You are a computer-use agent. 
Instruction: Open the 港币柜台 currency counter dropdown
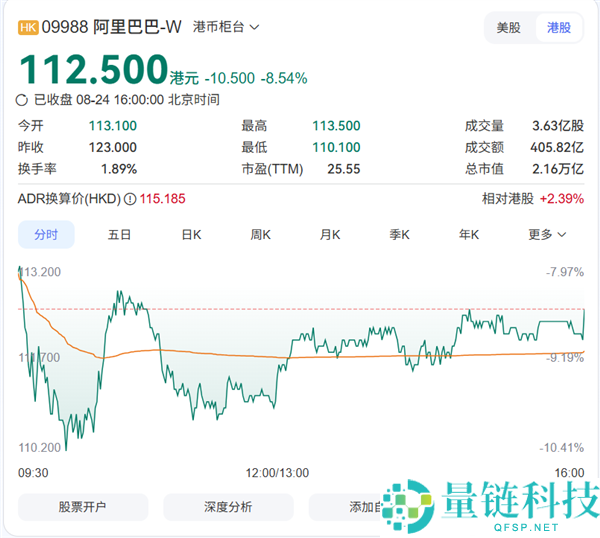click(x=226, y=27)
